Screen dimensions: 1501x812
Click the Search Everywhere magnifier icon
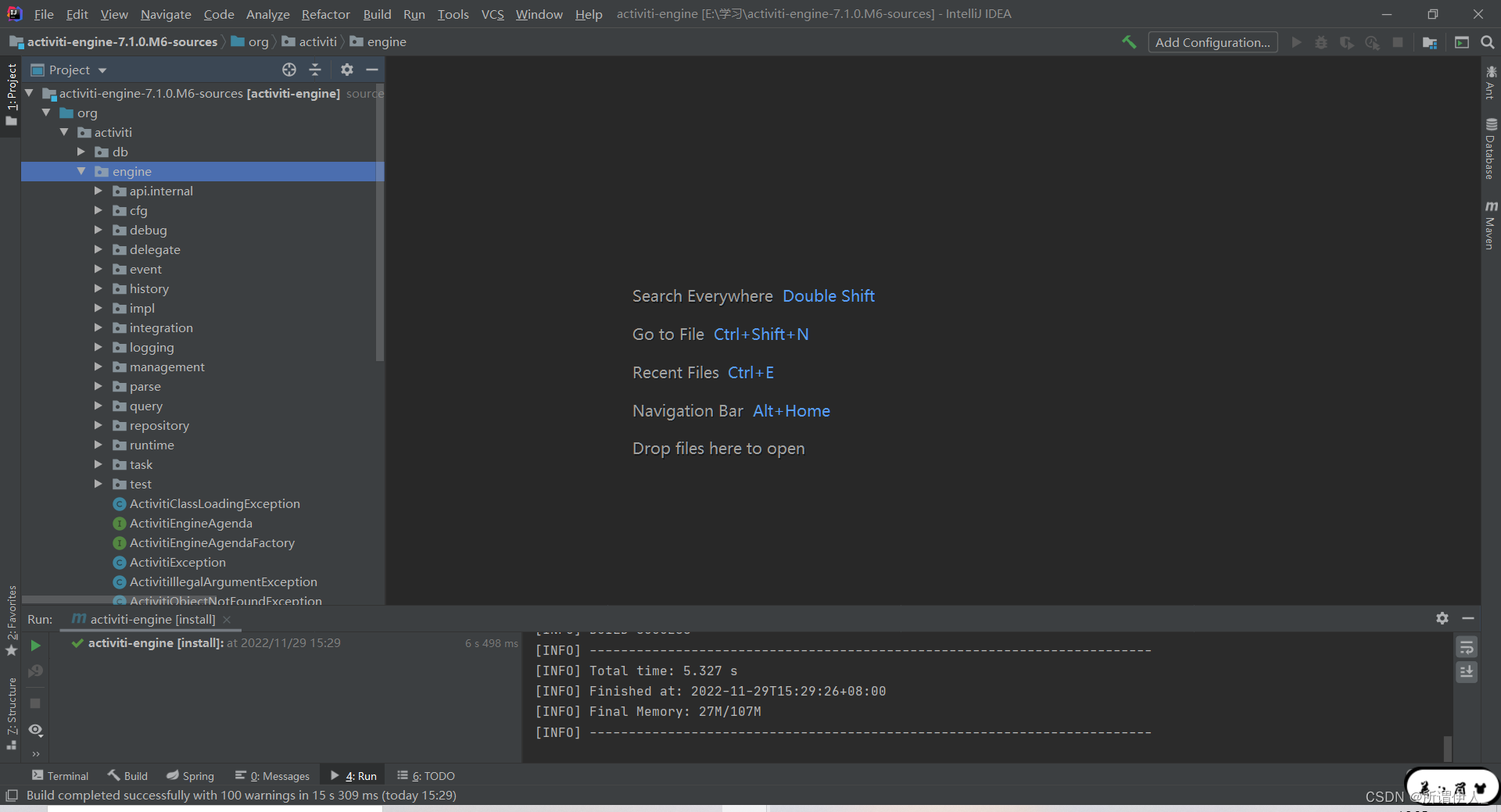click(1487, 42)
